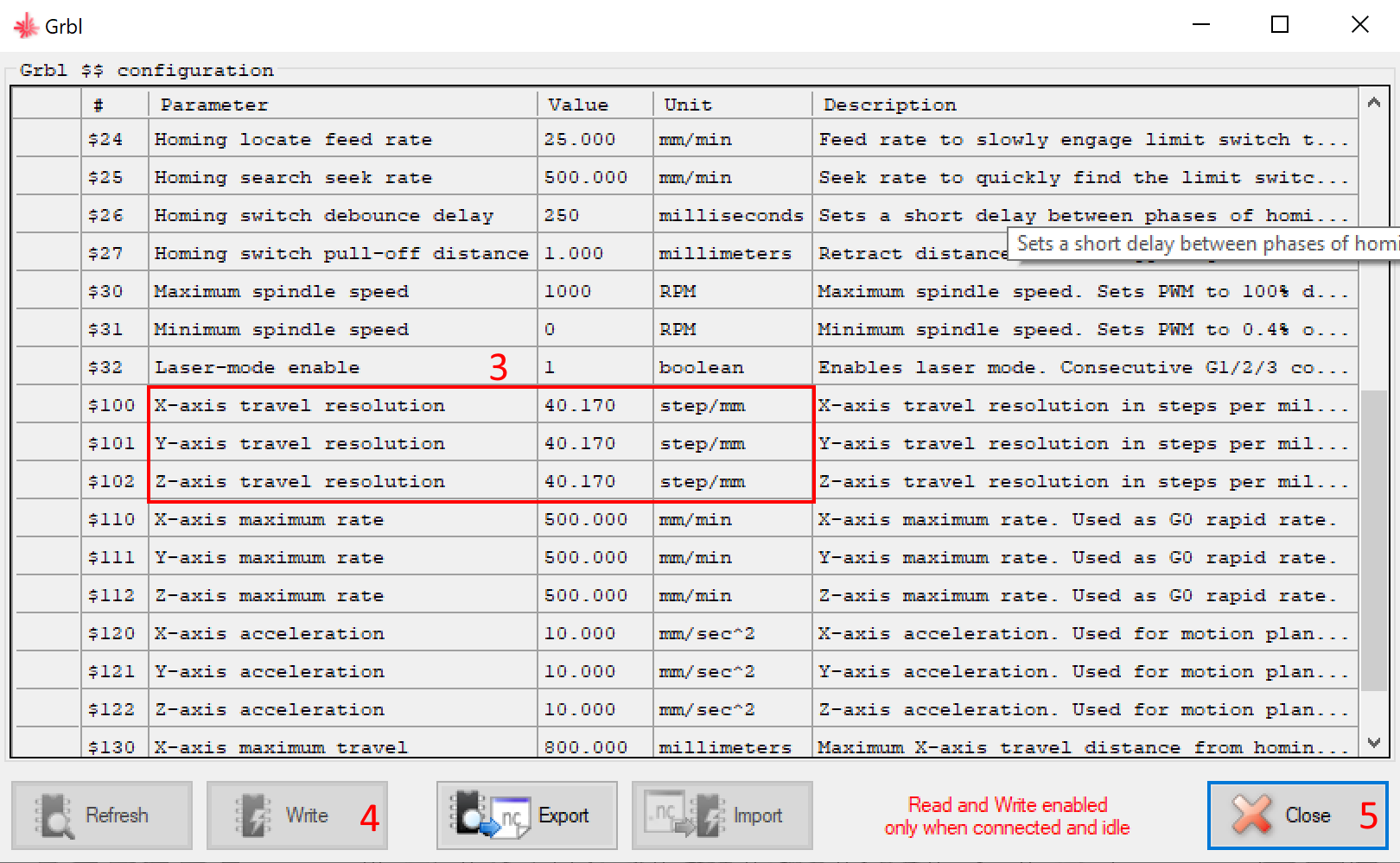Click the step/mm unit in the $102 row

click(733, 481)
